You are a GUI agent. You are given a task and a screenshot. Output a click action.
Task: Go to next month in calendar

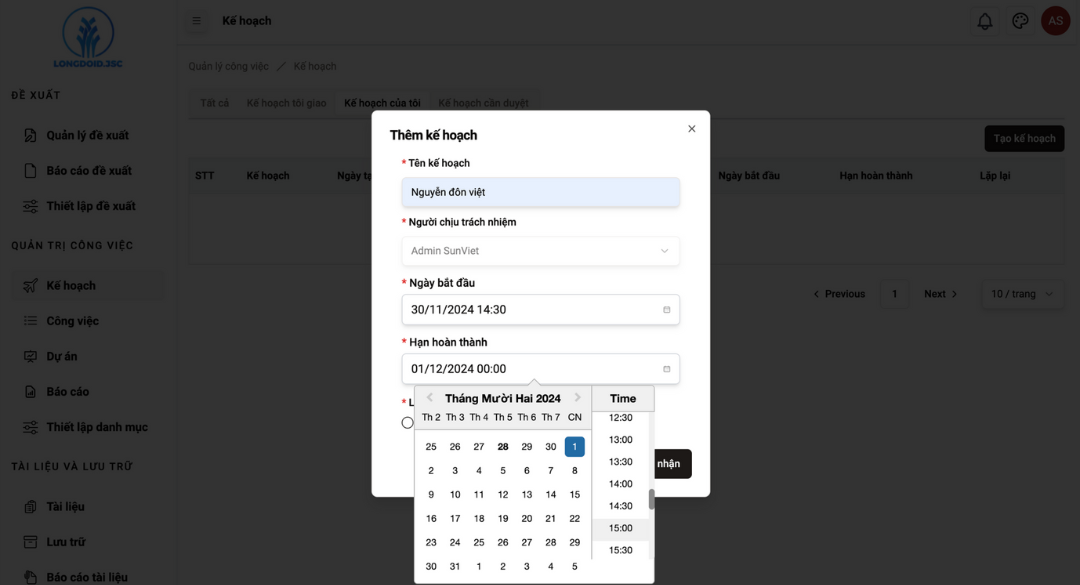click(x=577, y=398)
